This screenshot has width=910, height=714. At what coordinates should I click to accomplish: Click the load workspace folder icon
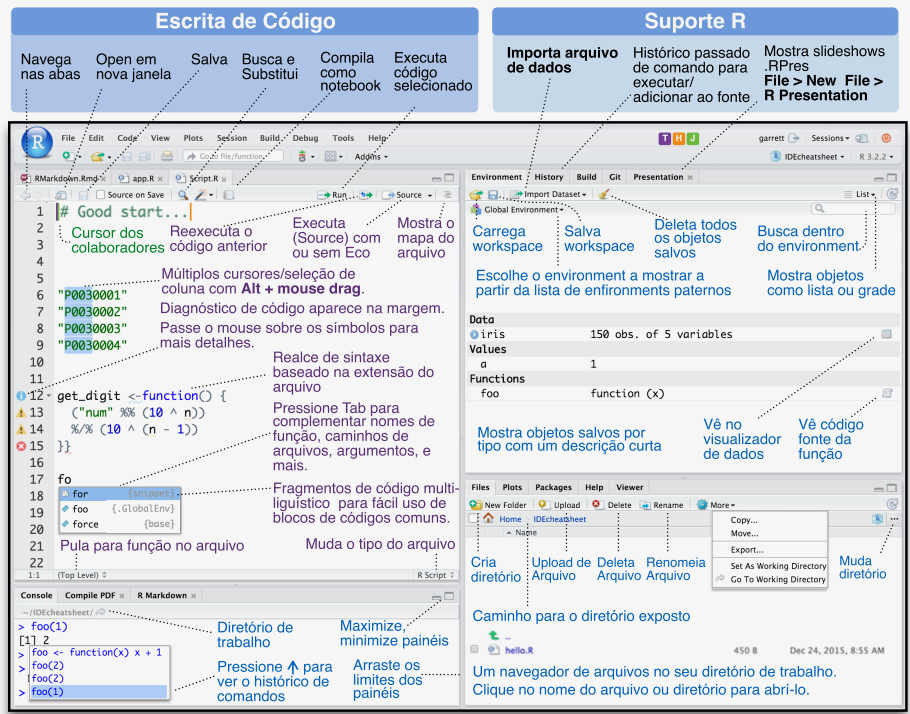tap(476, 194)
